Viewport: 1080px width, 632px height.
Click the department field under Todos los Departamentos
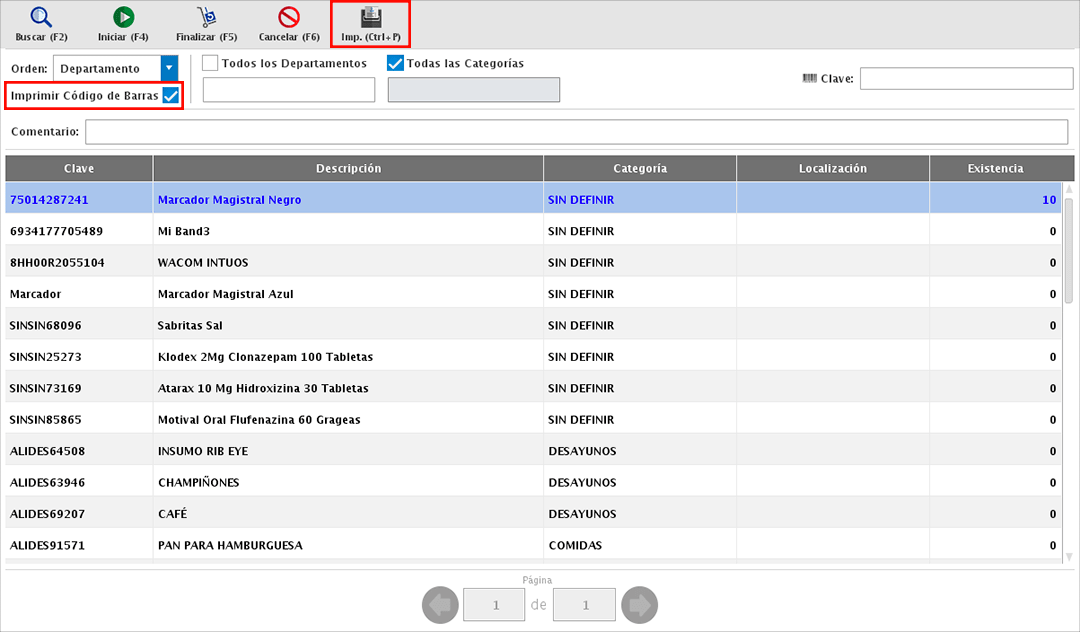point(288,90)
